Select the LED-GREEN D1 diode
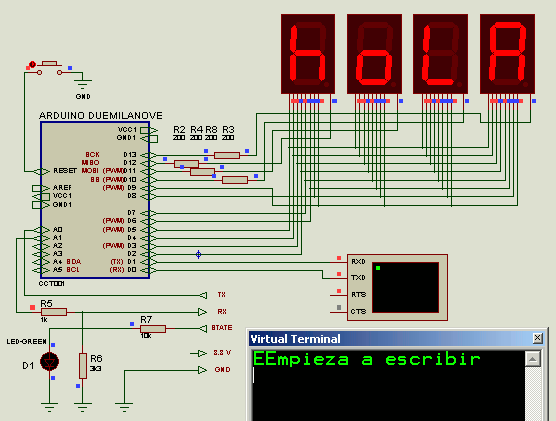556x421 pixels. (50, 362)
